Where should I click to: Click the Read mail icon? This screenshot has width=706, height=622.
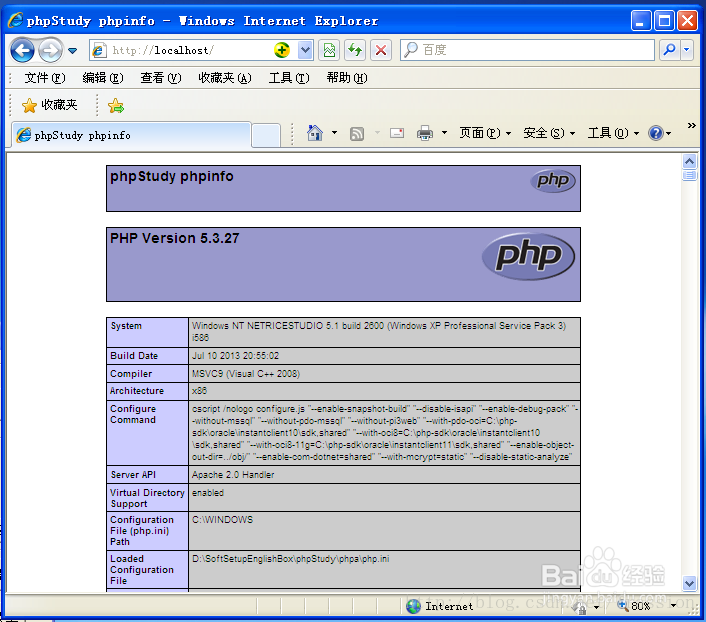(x=397, y=133)
